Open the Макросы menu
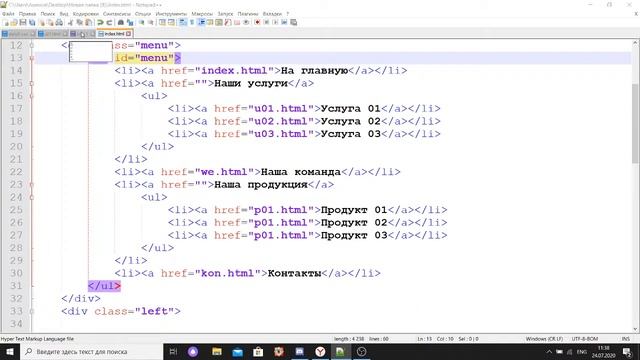The height and width of the screenshot is (360, 640). 202,14
